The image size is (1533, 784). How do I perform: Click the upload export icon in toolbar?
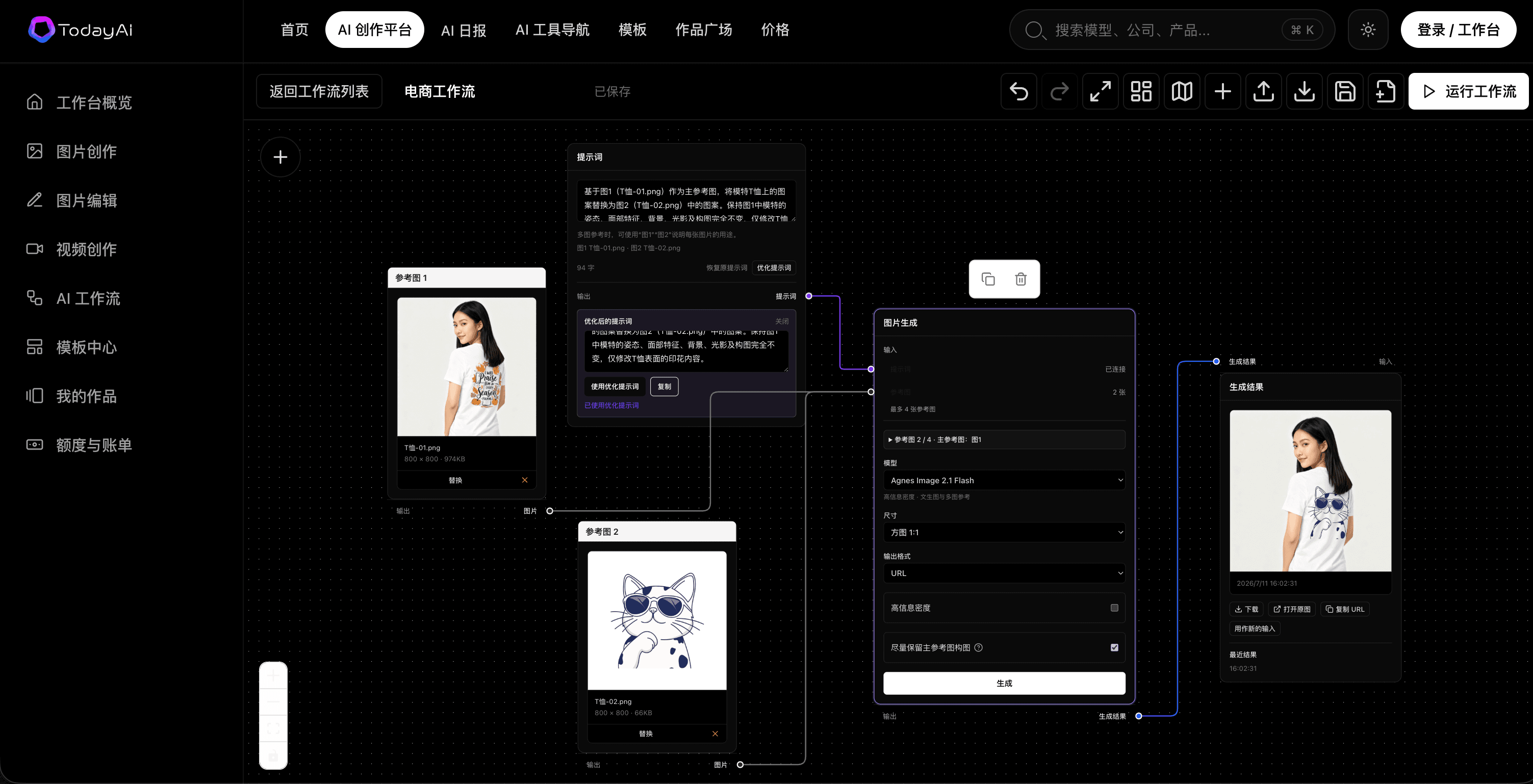pyautogui.click(x=1263, y=92)
